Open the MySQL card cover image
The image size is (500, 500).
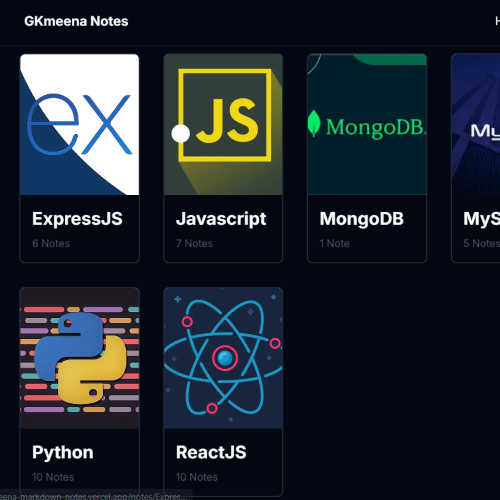click(x=476, y=125)
